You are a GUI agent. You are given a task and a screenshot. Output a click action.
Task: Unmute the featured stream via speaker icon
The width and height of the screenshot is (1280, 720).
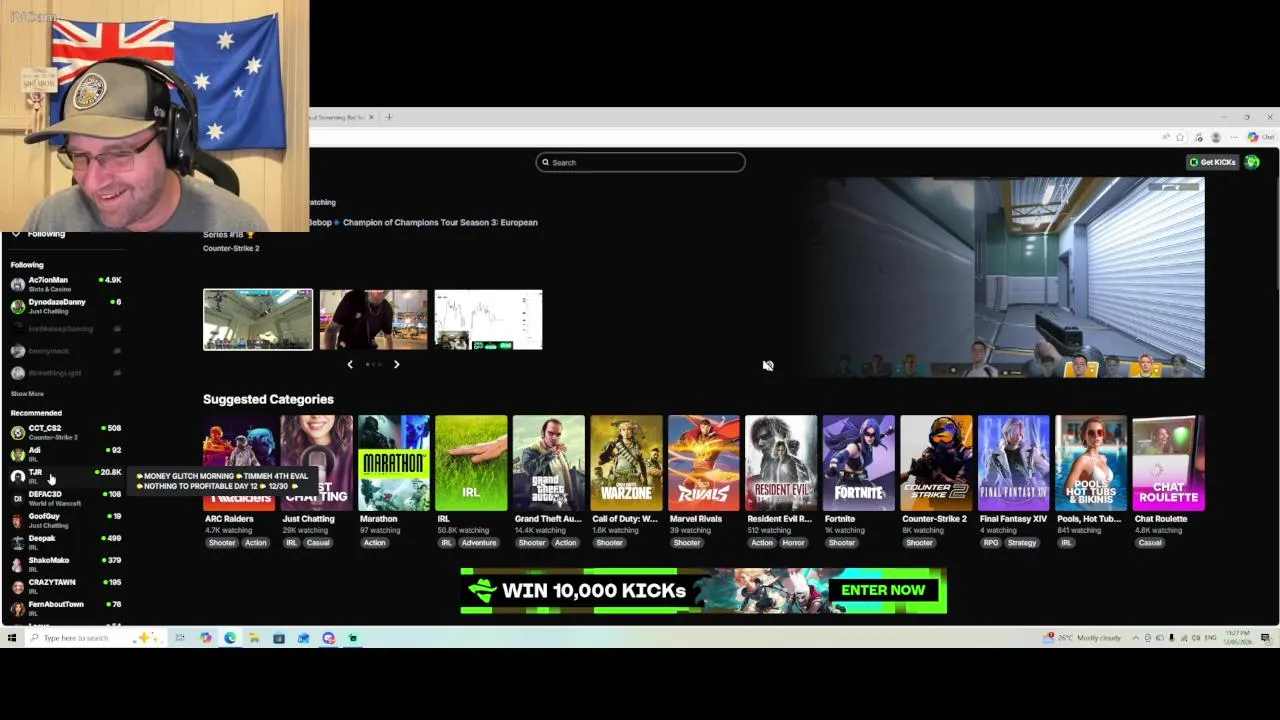768,365
